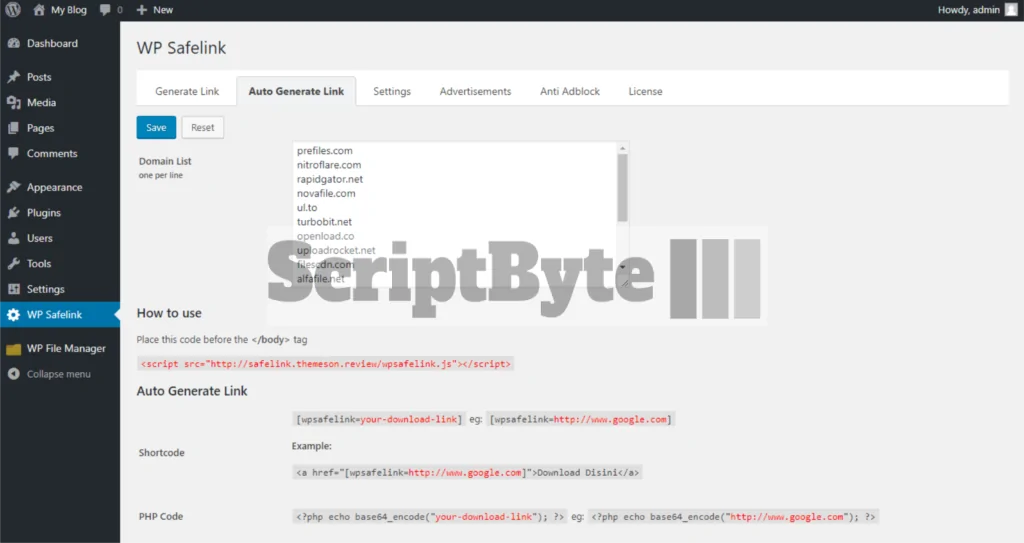The image size is (1024, 543).
Task: Click admin avatar in top right
Action: coord(1011,10)
